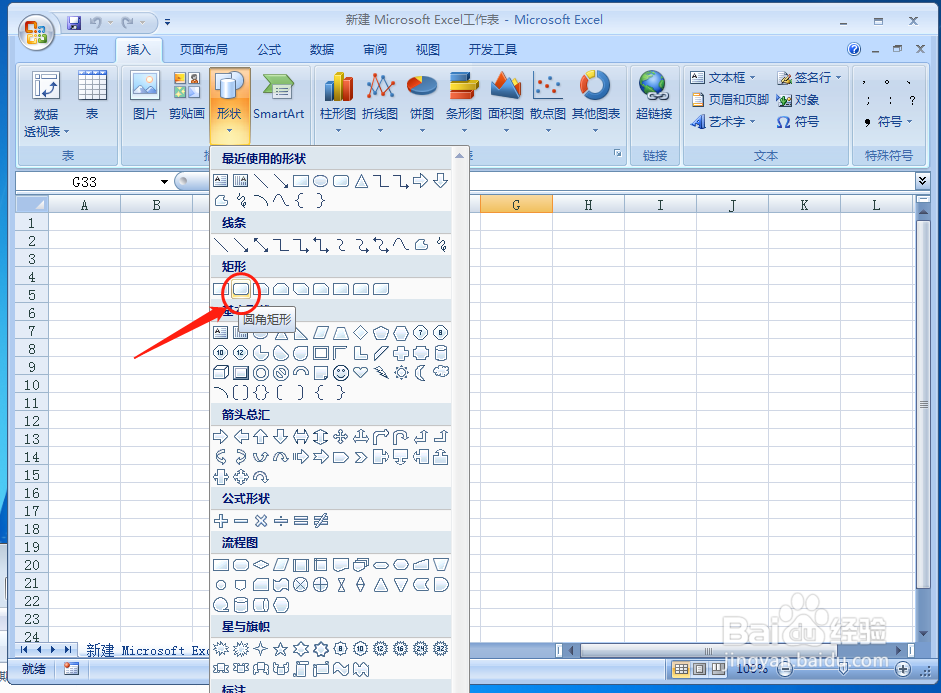Select flowchart decision diamond shape

(260, 565)
